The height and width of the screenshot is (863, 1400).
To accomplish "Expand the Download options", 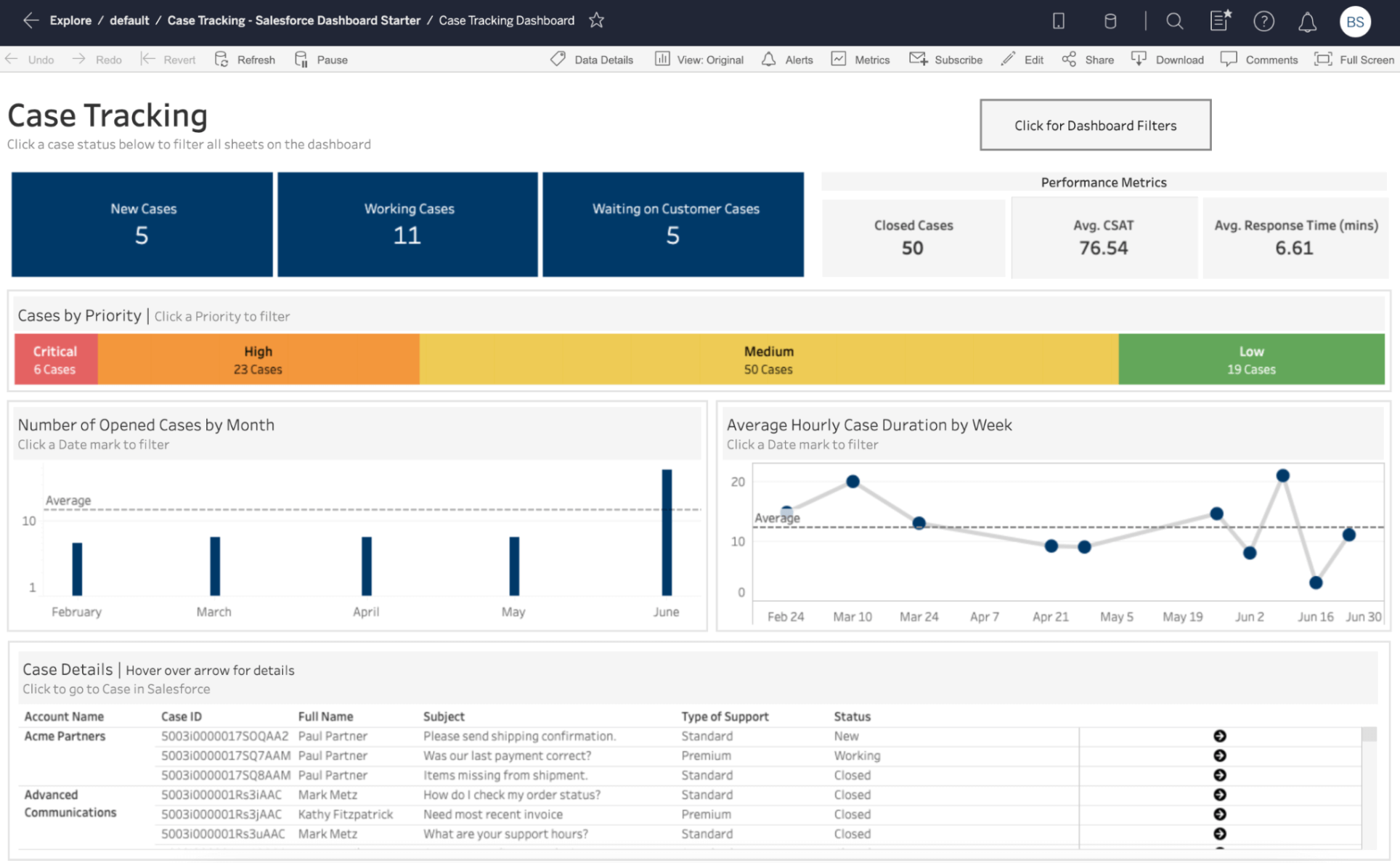I will coord(1168,60).
